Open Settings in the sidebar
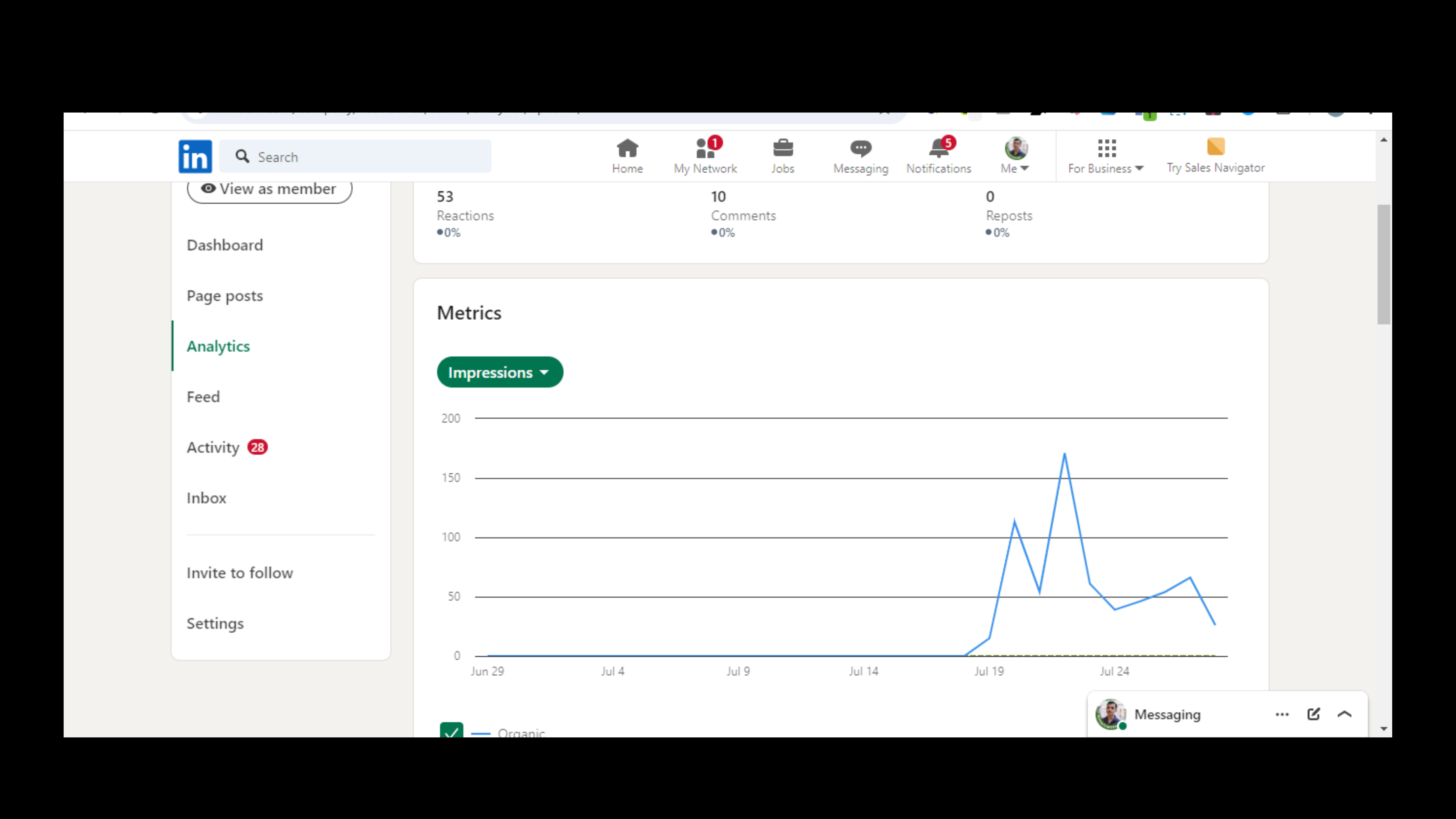 coord(215,624)
